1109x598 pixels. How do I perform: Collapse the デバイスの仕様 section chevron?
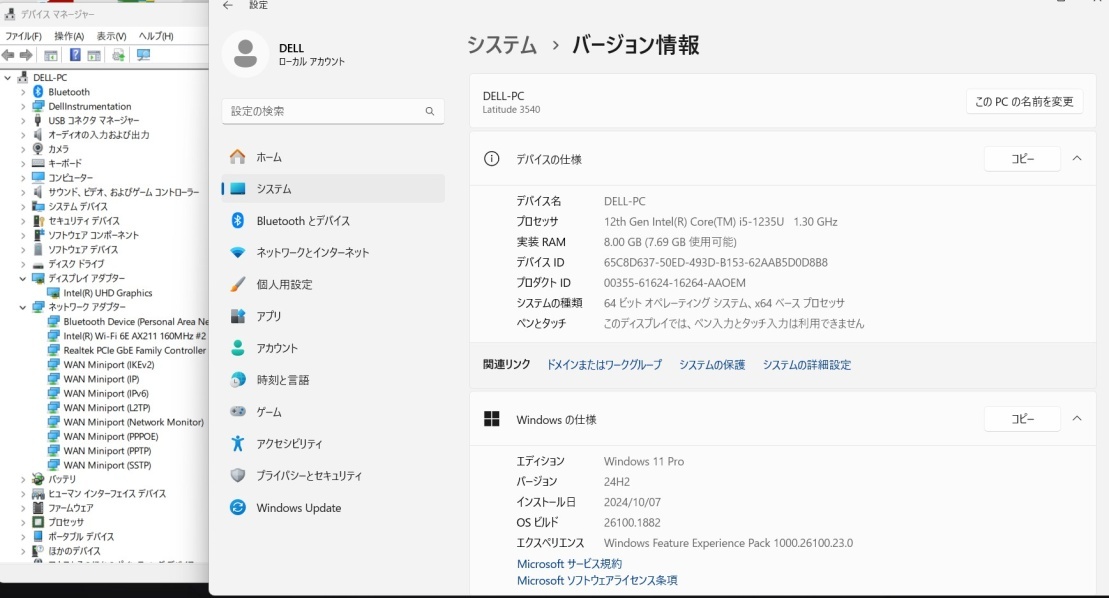tap(1077, 158)
